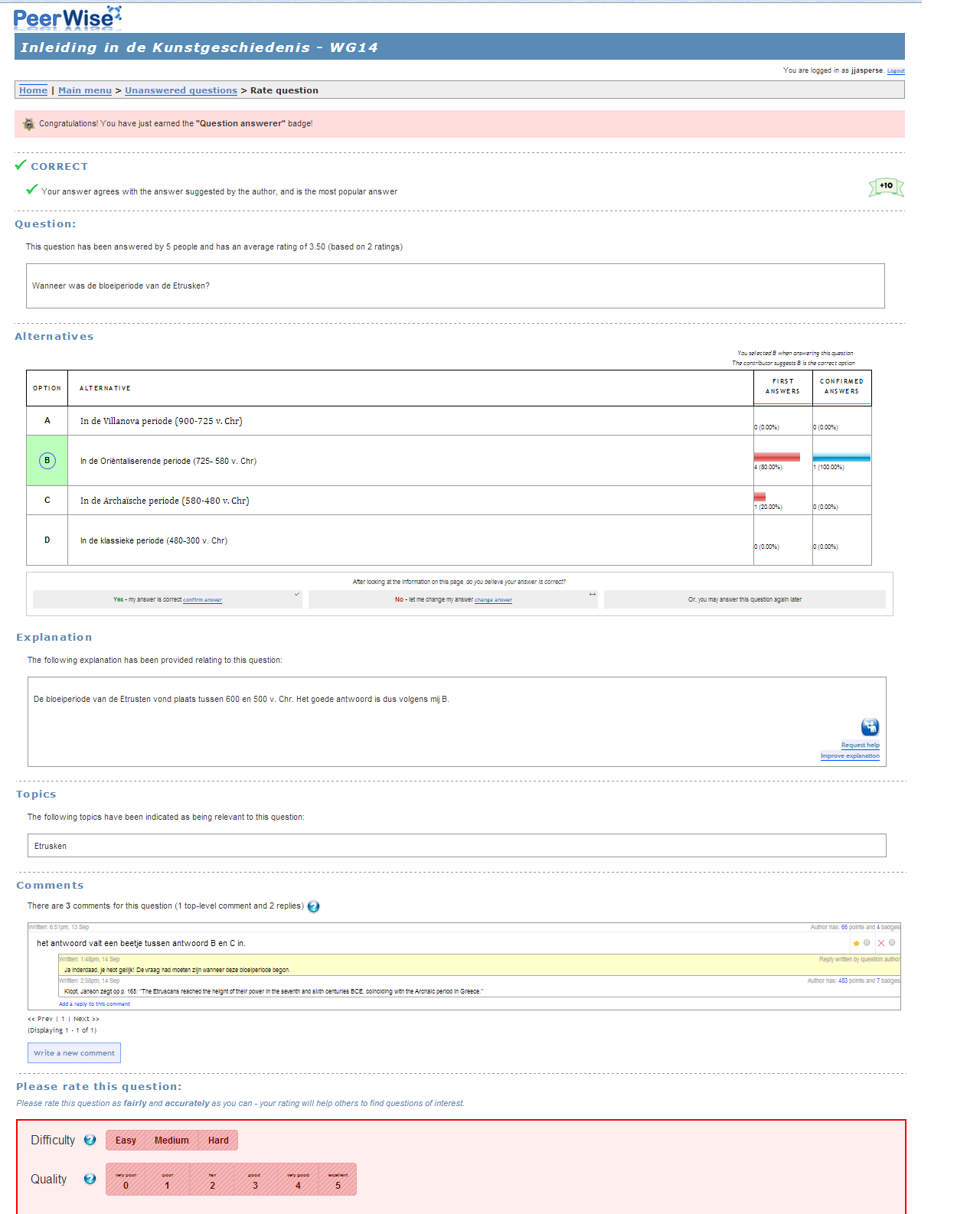The image size is (980, 1214).
Task: Rate difficulty as Medium
Action: (171, 1141)
